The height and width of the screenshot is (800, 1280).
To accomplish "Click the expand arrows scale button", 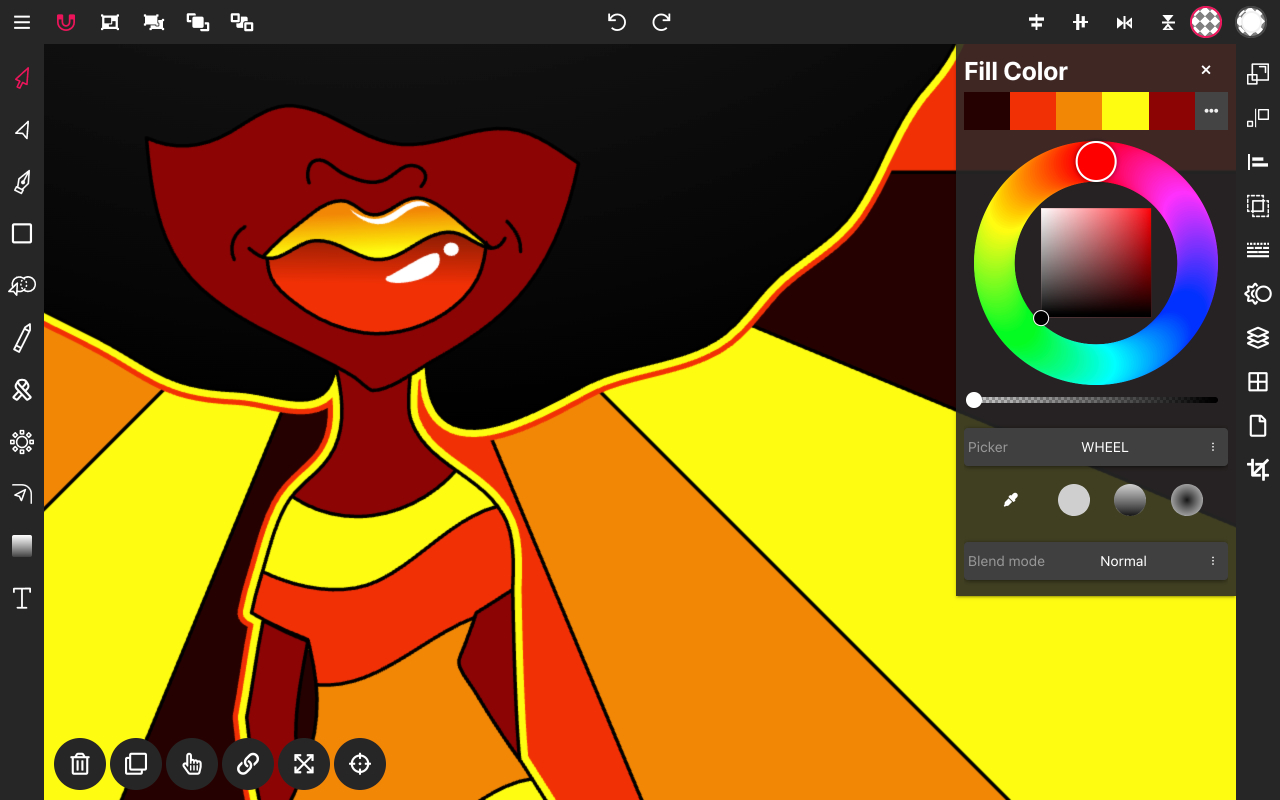I will 304,764.
